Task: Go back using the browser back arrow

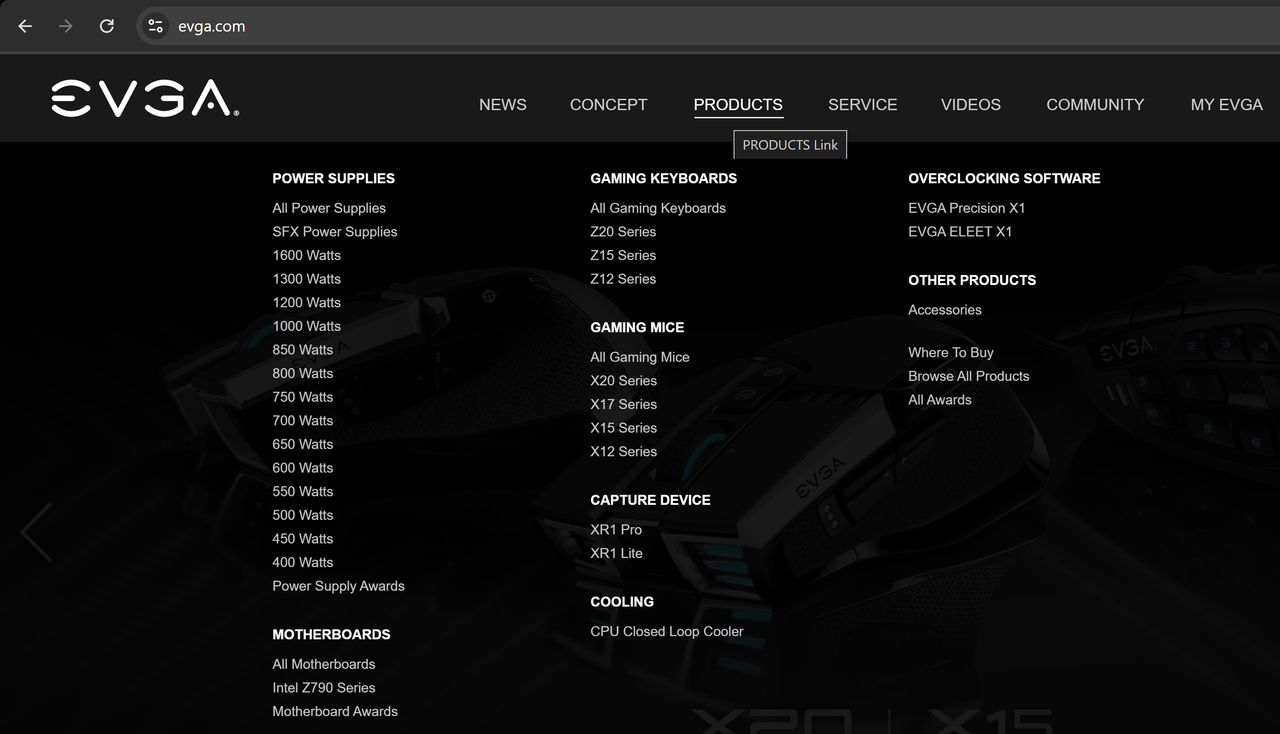Action: [x=25, y=26]
